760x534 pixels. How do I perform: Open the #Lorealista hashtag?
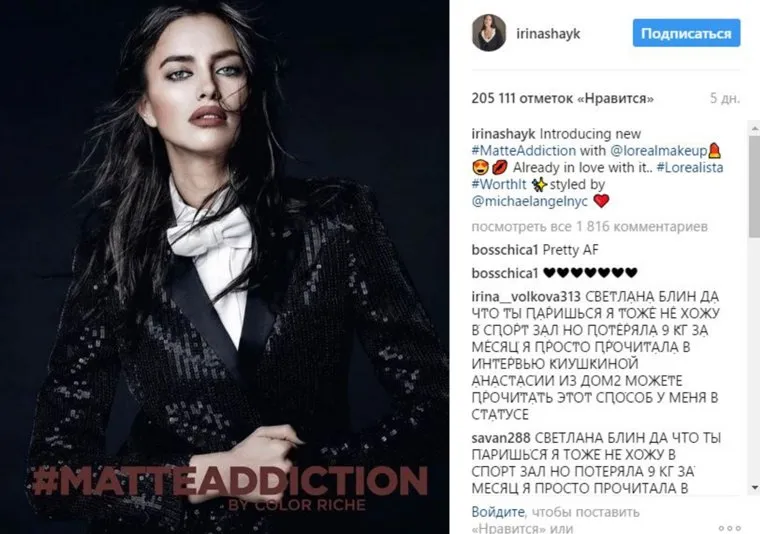click(690, 168)
